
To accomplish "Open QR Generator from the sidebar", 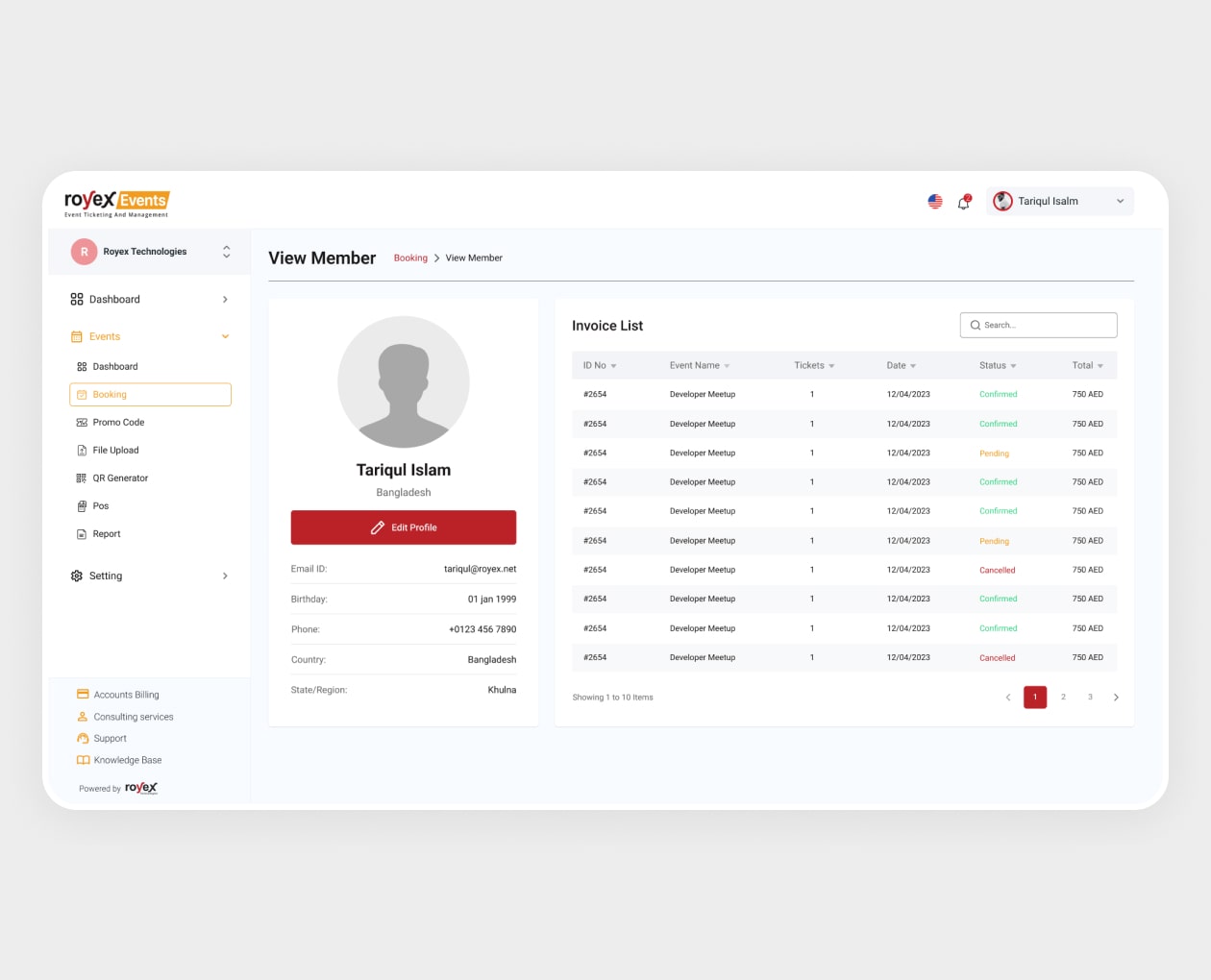I will [x=120, y=478].
